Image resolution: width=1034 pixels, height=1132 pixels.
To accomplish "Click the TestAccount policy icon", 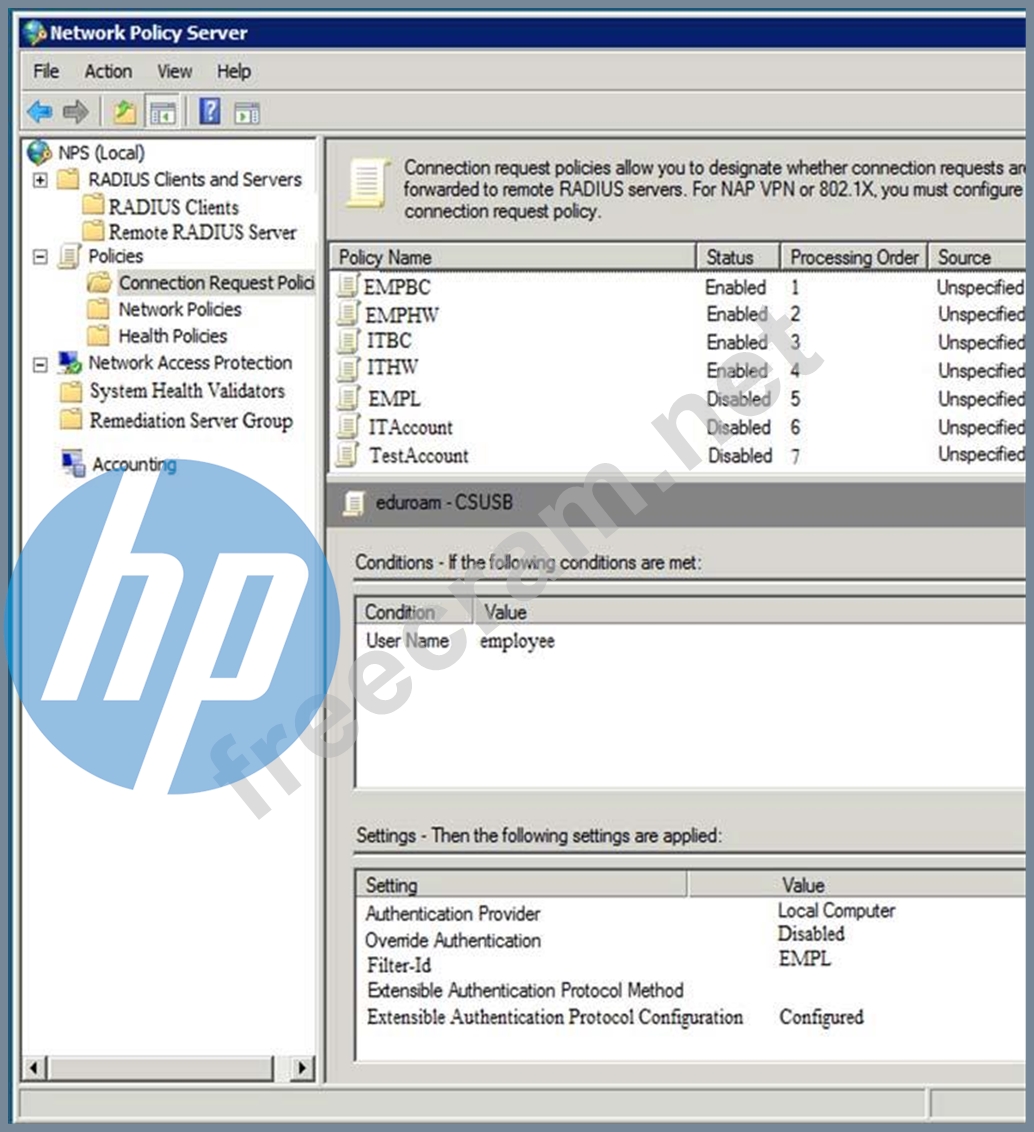I will coord(348,455).
